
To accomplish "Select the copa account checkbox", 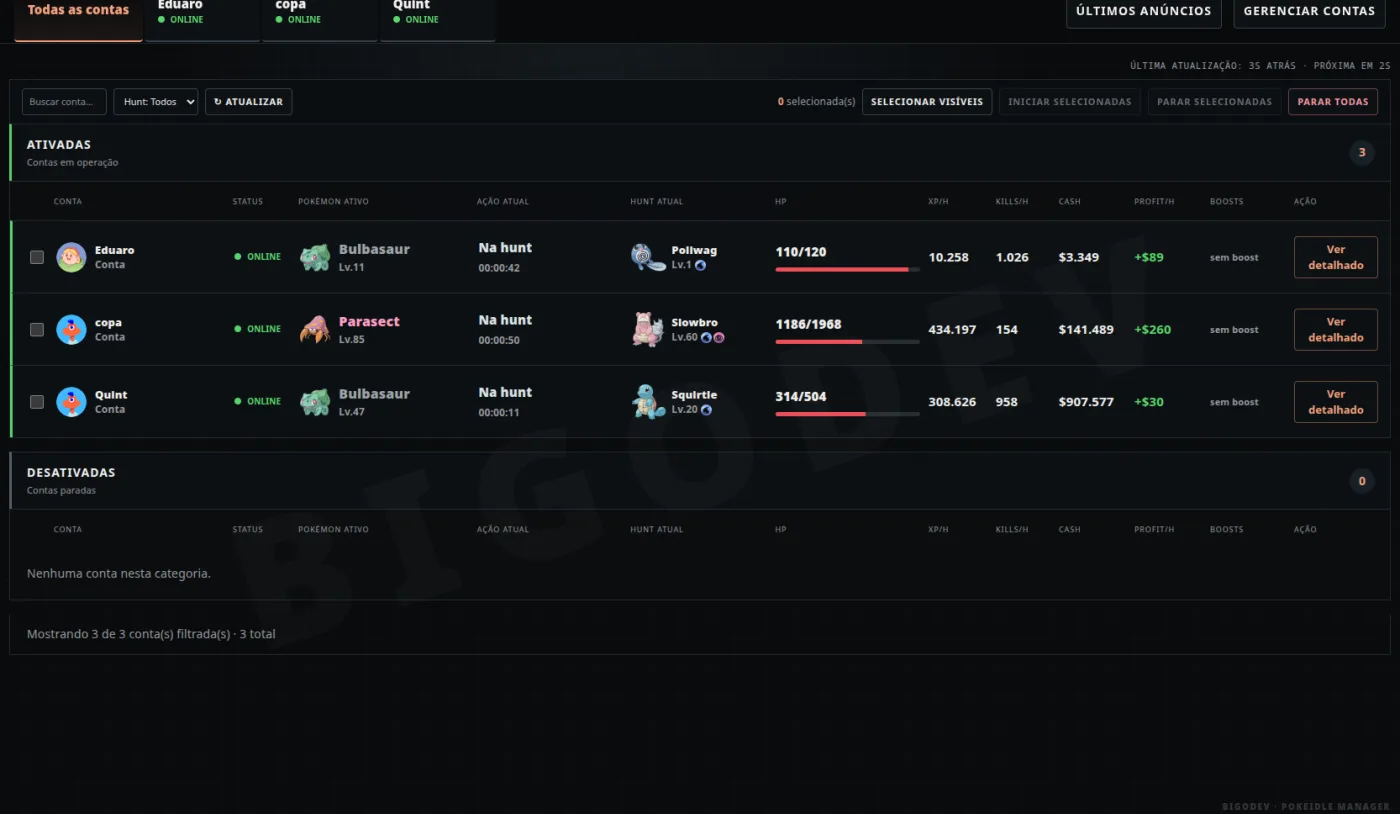I will [37, 329].
